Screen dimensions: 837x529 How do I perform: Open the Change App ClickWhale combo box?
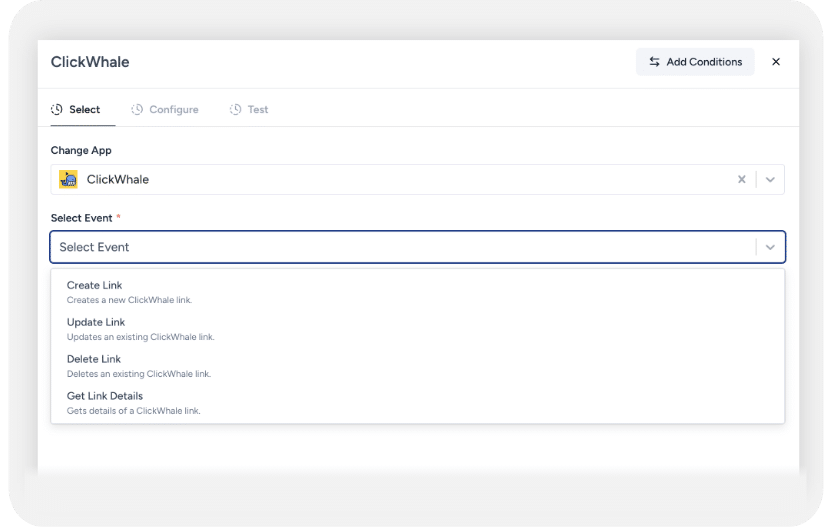(x=417, y=179)
